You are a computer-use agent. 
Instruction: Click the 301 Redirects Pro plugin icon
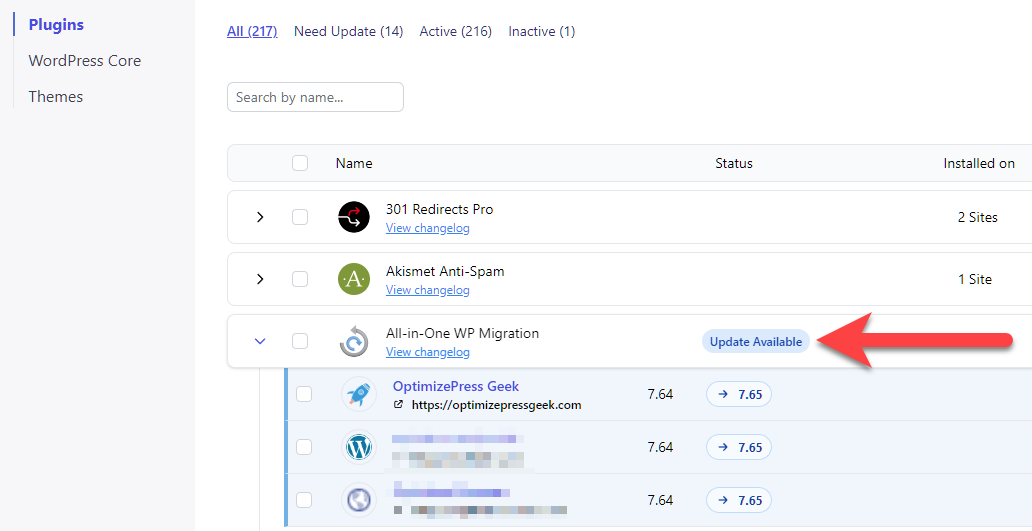[354, 217]
